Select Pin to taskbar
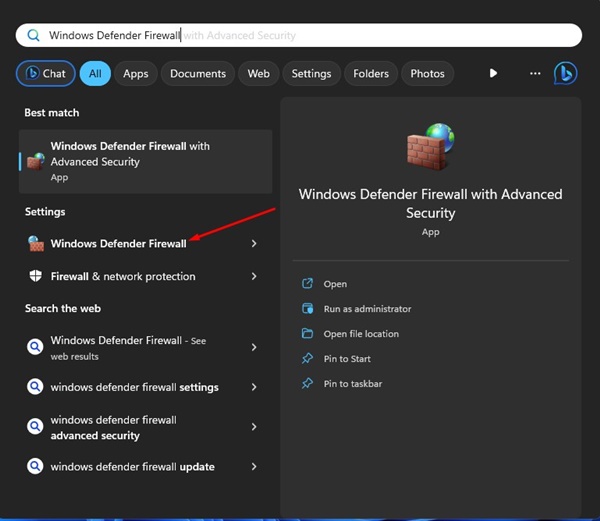 click(x=353, y=384)
